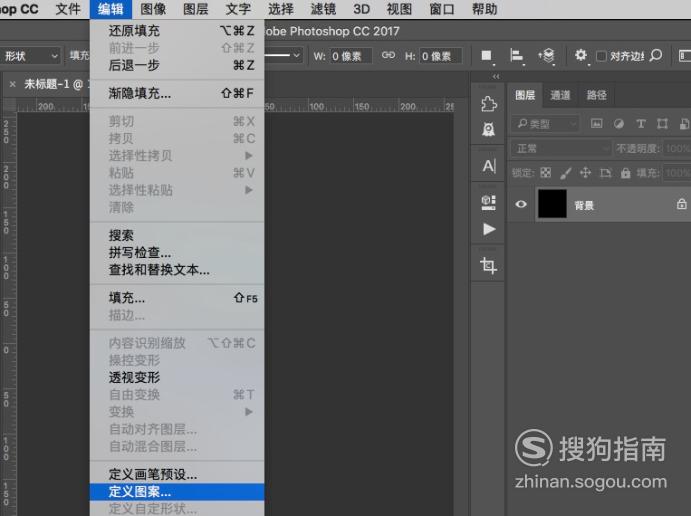The width and height of the screenshot is (691, 516).
Task: Click the search magnifier in options bar
Action: pyautogui.click(x=656, y=56)
